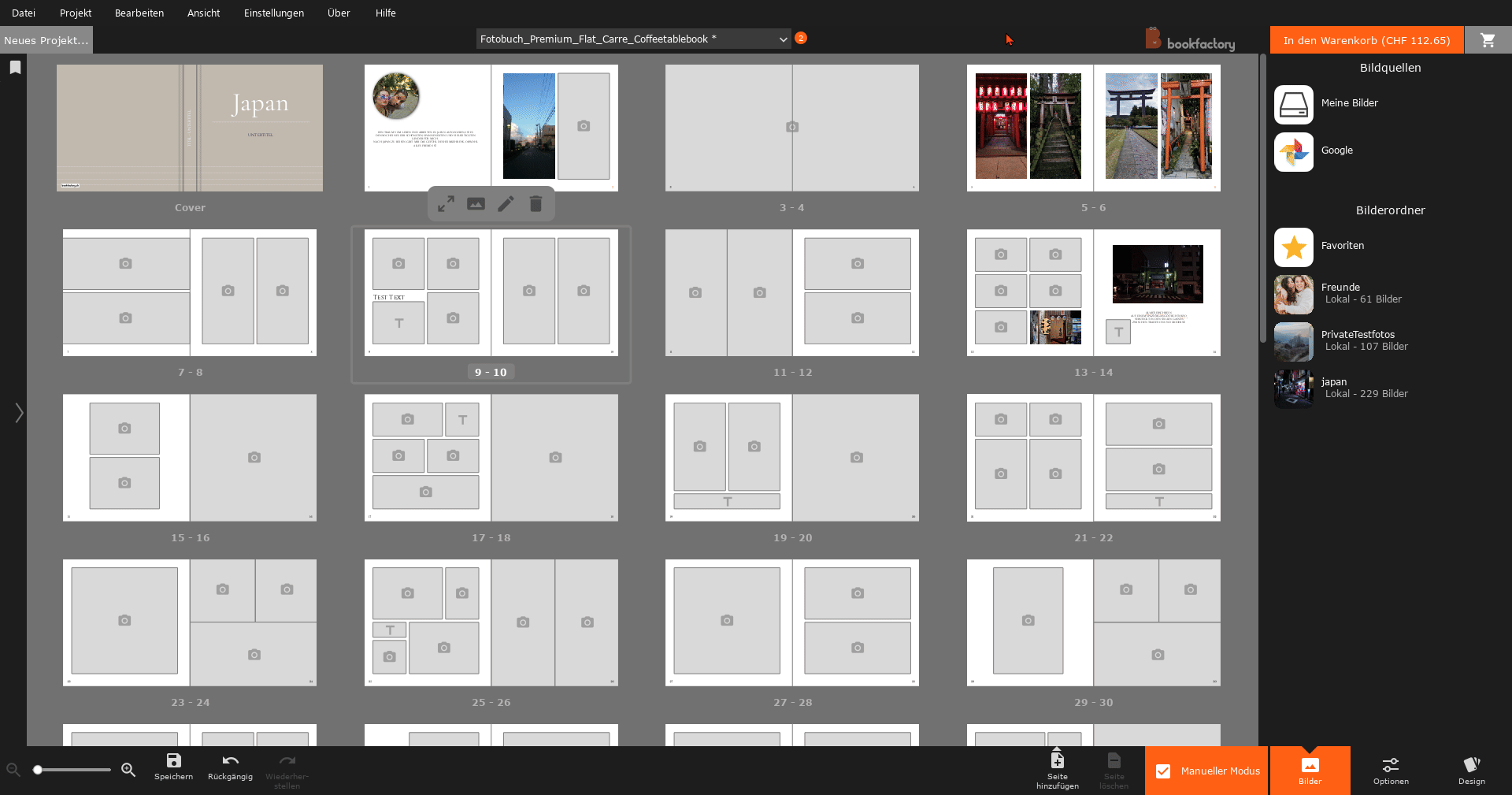Select spread 15 - 16 thumbnail
The height and width of the screenshot is (795, 1512).
point(190,458)
